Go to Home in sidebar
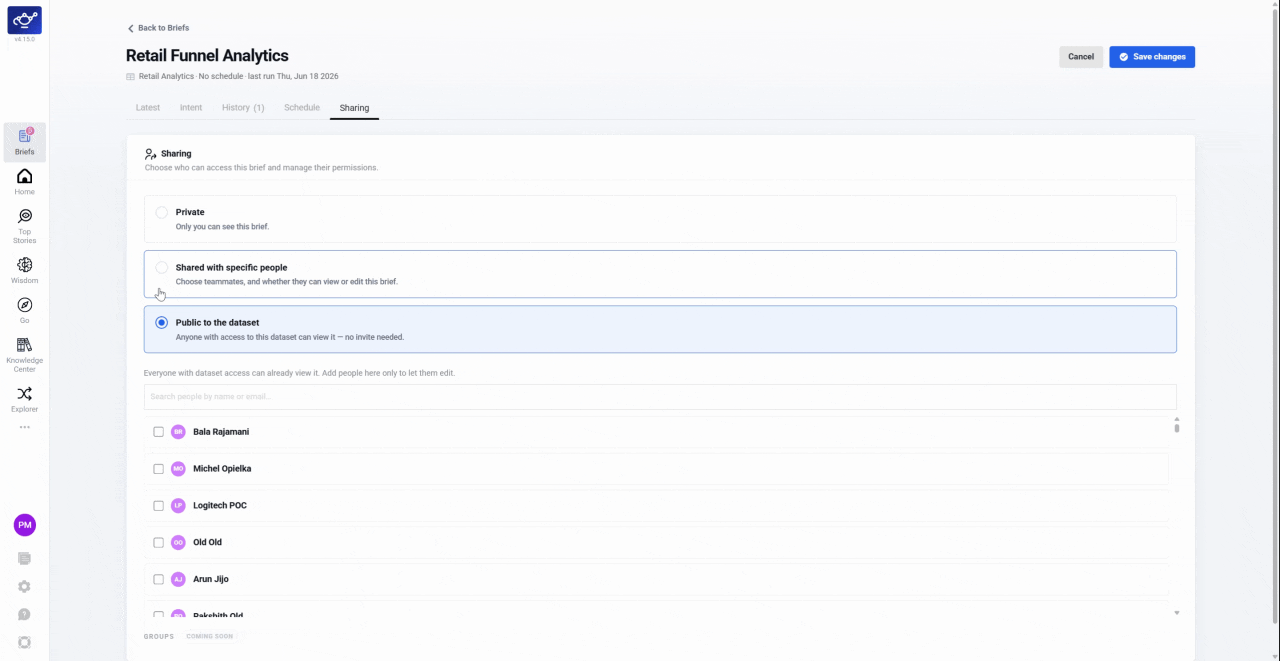Screen dimensions: 1280x661 (24, 182)
